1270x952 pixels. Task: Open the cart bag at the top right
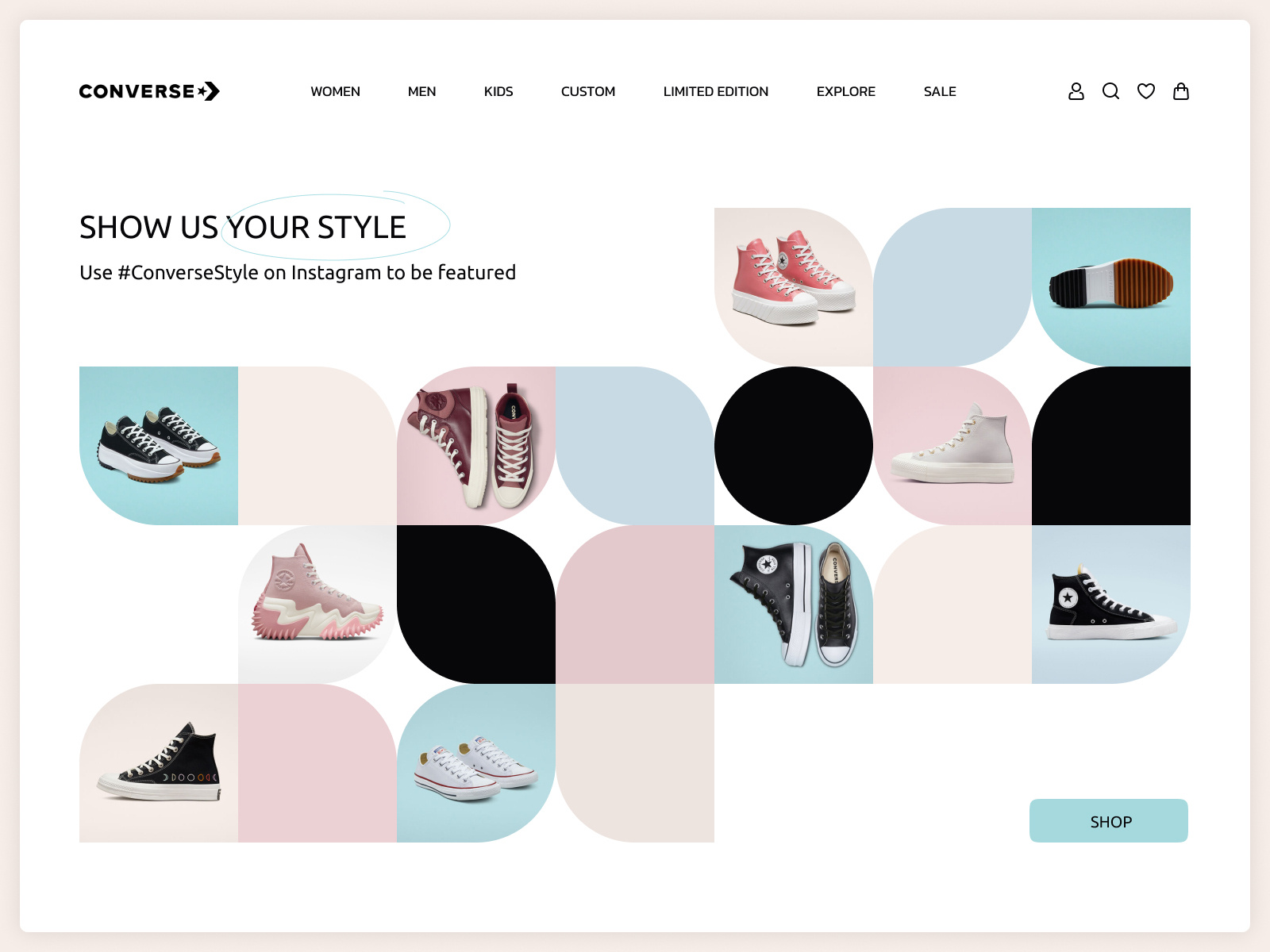pos(1181,91)
